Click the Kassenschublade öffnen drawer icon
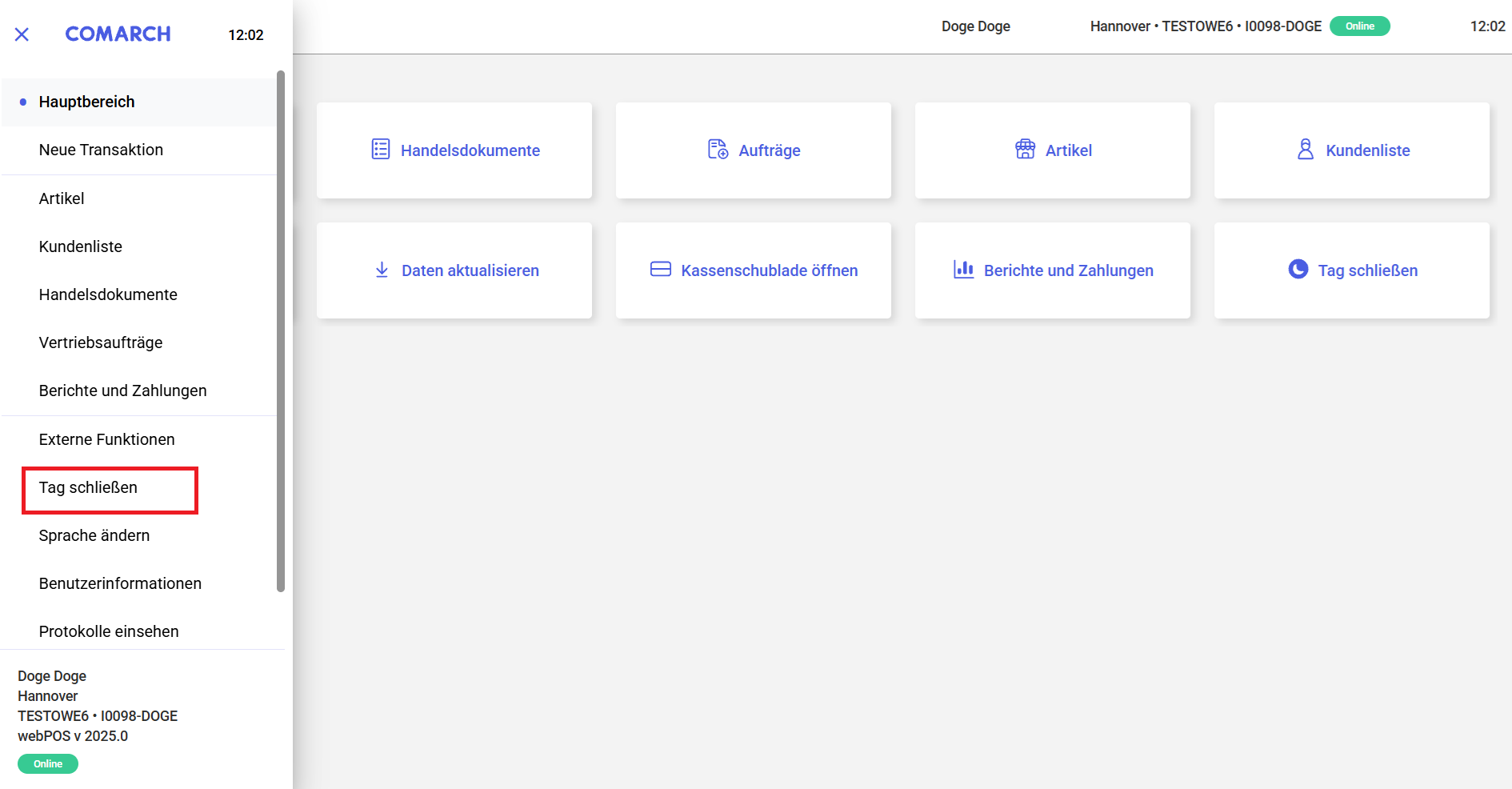The height and width of the screenshot is (789, 1512). 660,270
